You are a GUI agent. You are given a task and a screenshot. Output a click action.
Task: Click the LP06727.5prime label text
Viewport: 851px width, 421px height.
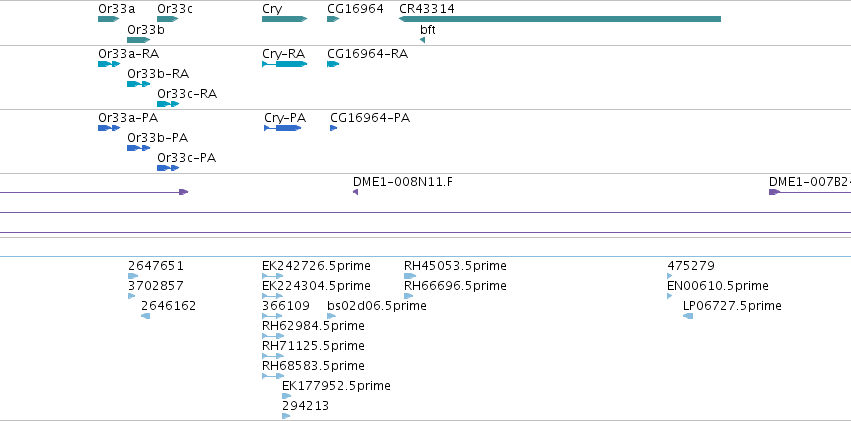coord(732,306)
